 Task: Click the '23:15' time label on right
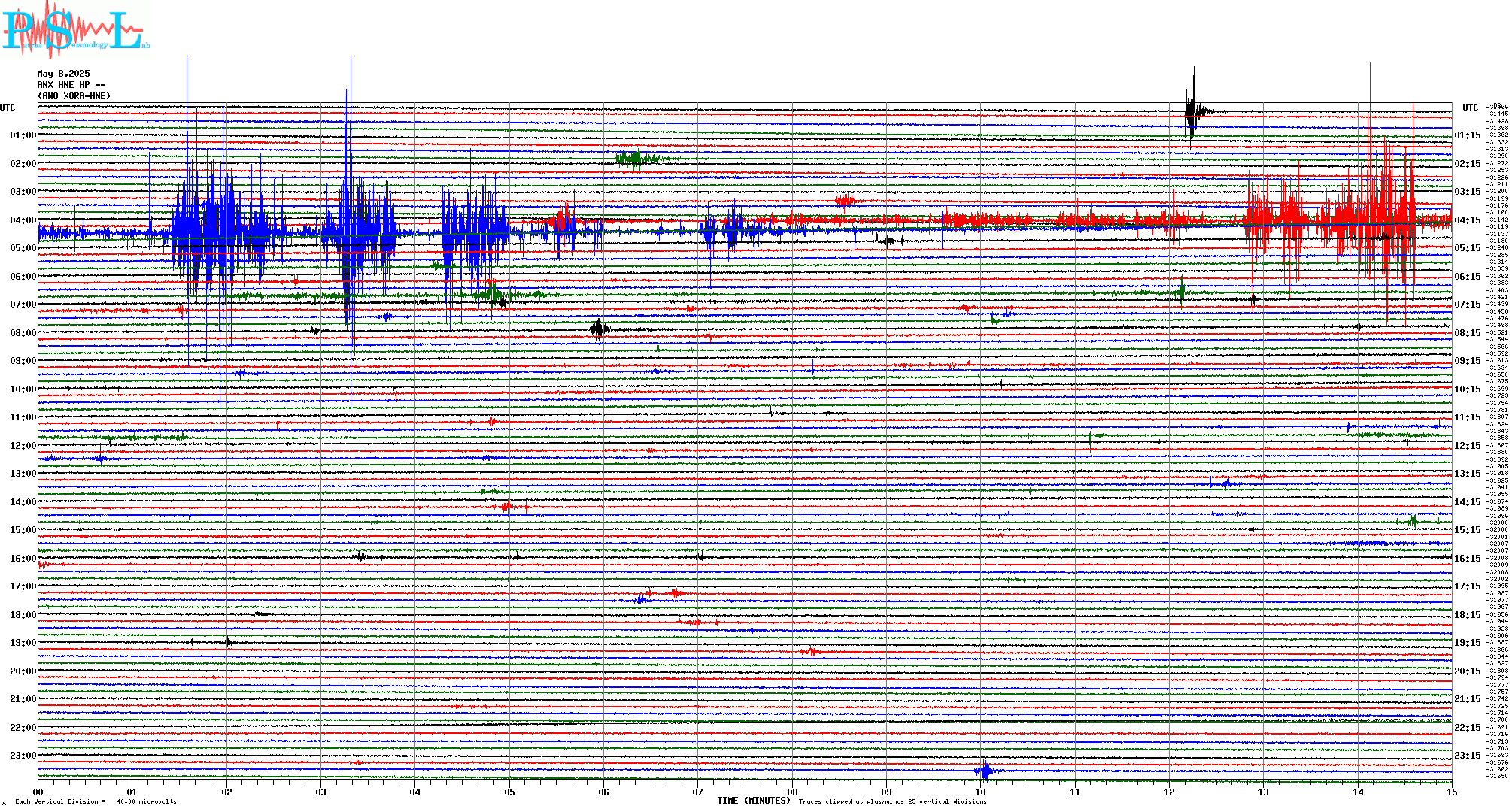(1468, 756)
